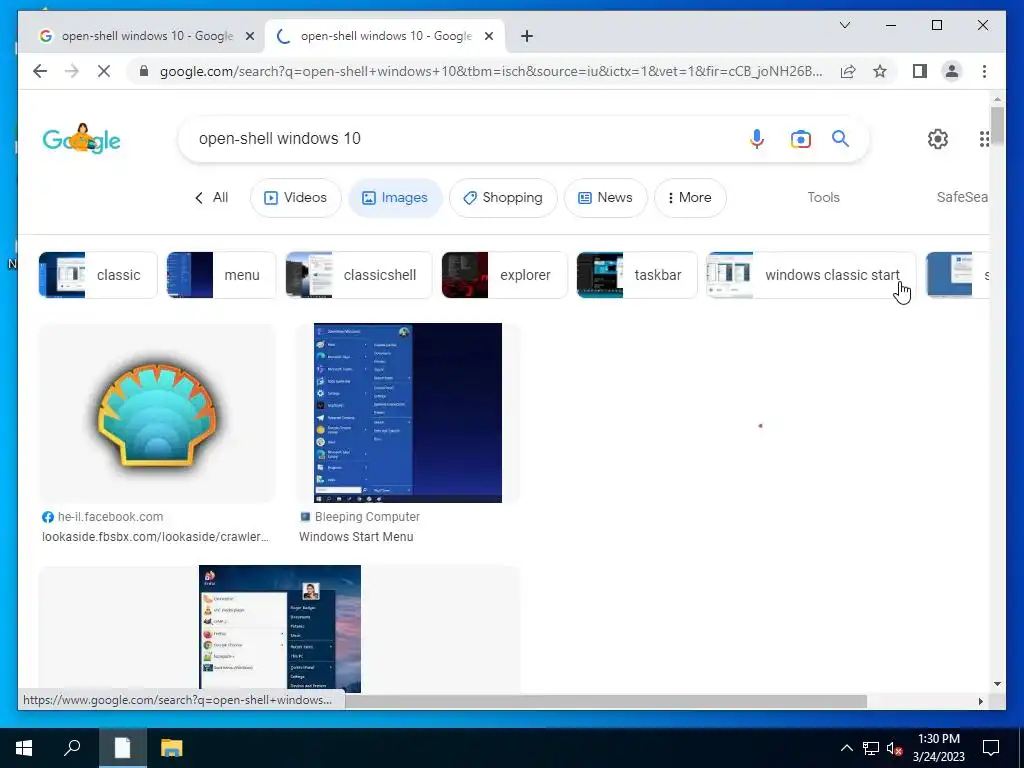Filter images by taskbar chip
The width and height of the screenshot is (1024, 768).
[x=637, y=275]
